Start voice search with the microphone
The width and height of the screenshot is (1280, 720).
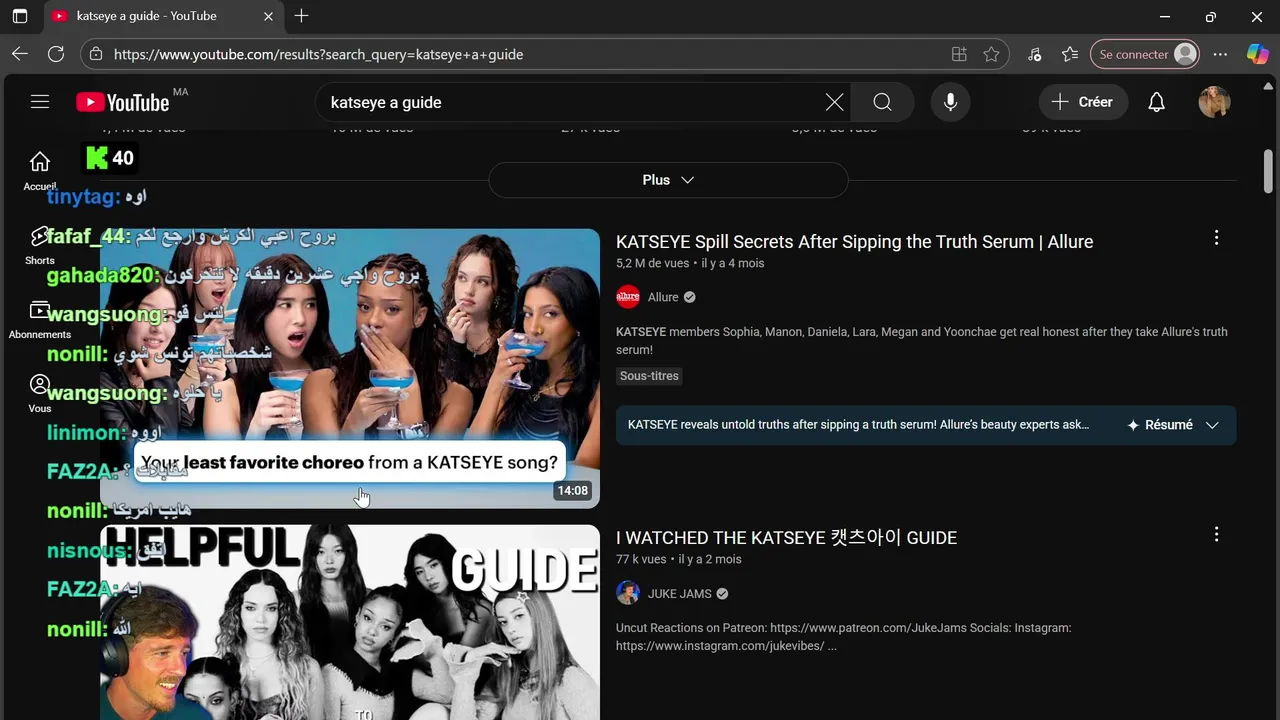[950, 102]
